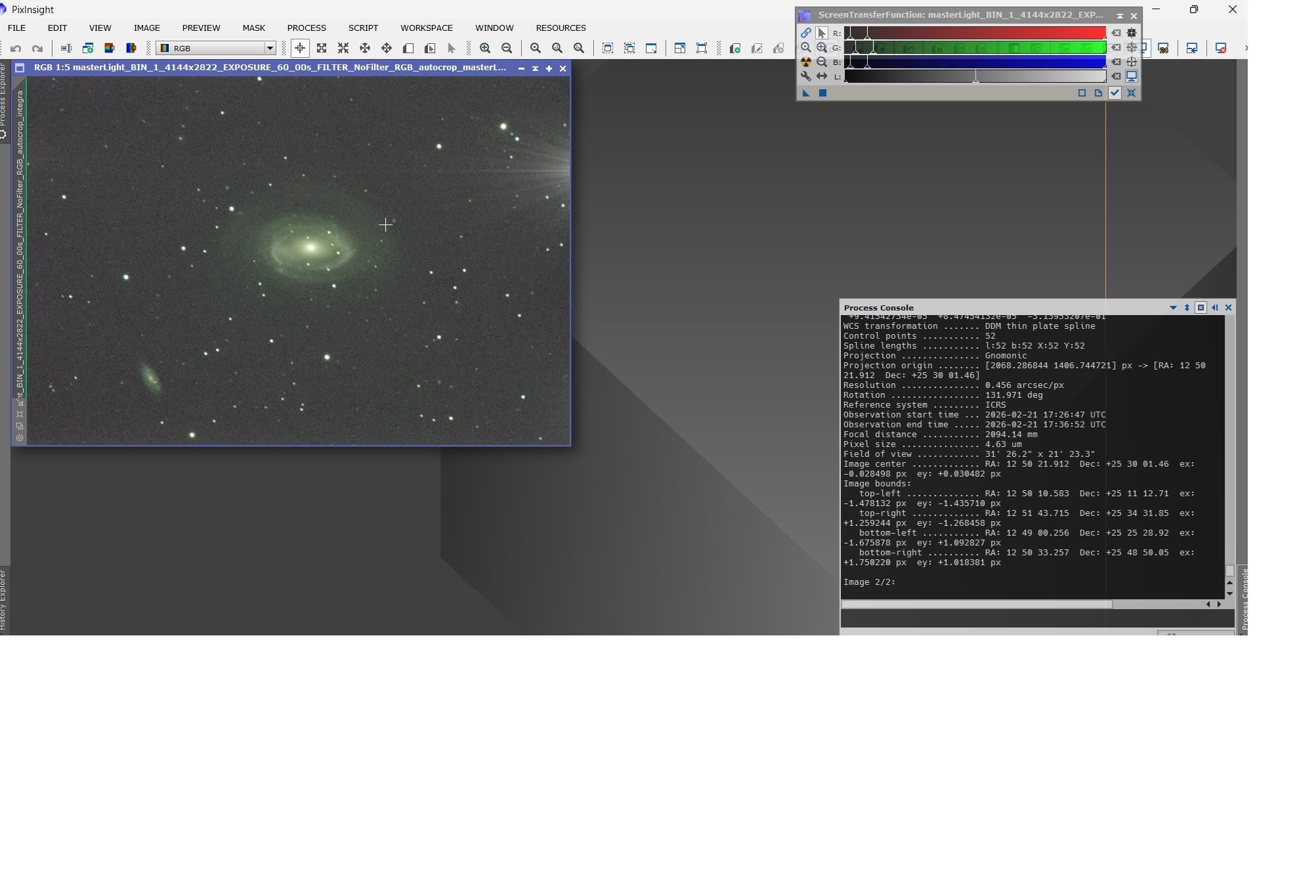Toggle STF enable monitor icon
This screenshot has height=896, width=1316.
click(1132, 76)
